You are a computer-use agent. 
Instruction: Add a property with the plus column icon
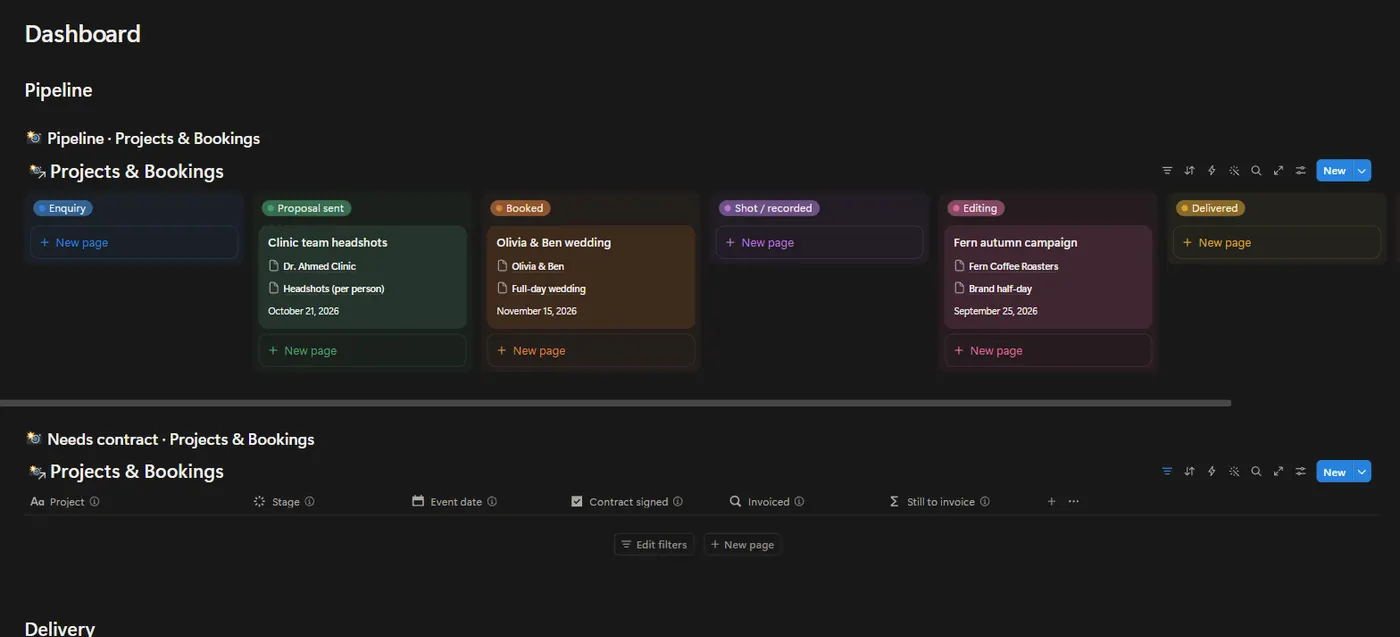(x=1051, y=502)
